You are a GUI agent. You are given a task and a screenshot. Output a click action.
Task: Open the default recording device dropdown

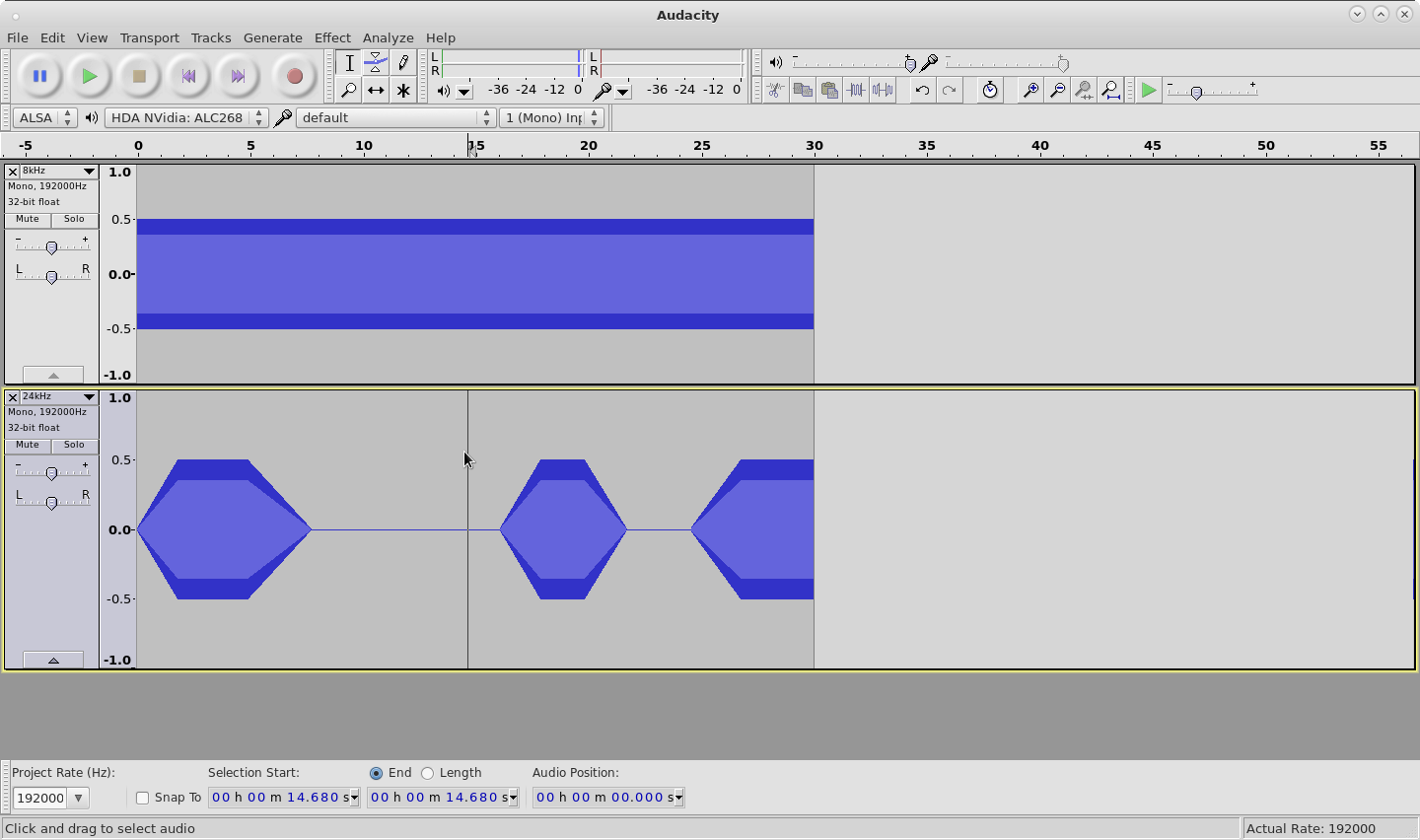[x=394, y=117]
